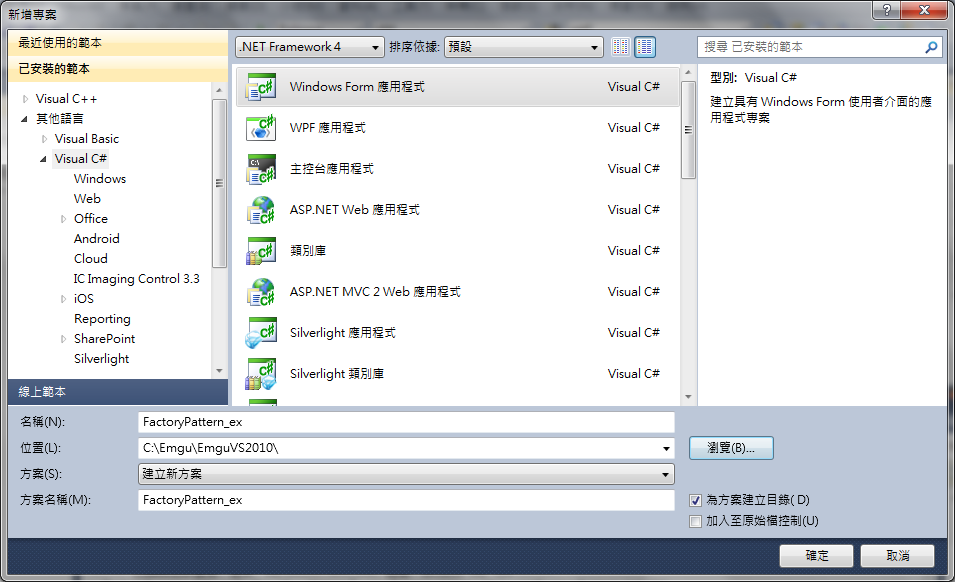Click the Visual Basic tree label
The height and width of the screenshot is (582, 955).
tap(86, 139)
